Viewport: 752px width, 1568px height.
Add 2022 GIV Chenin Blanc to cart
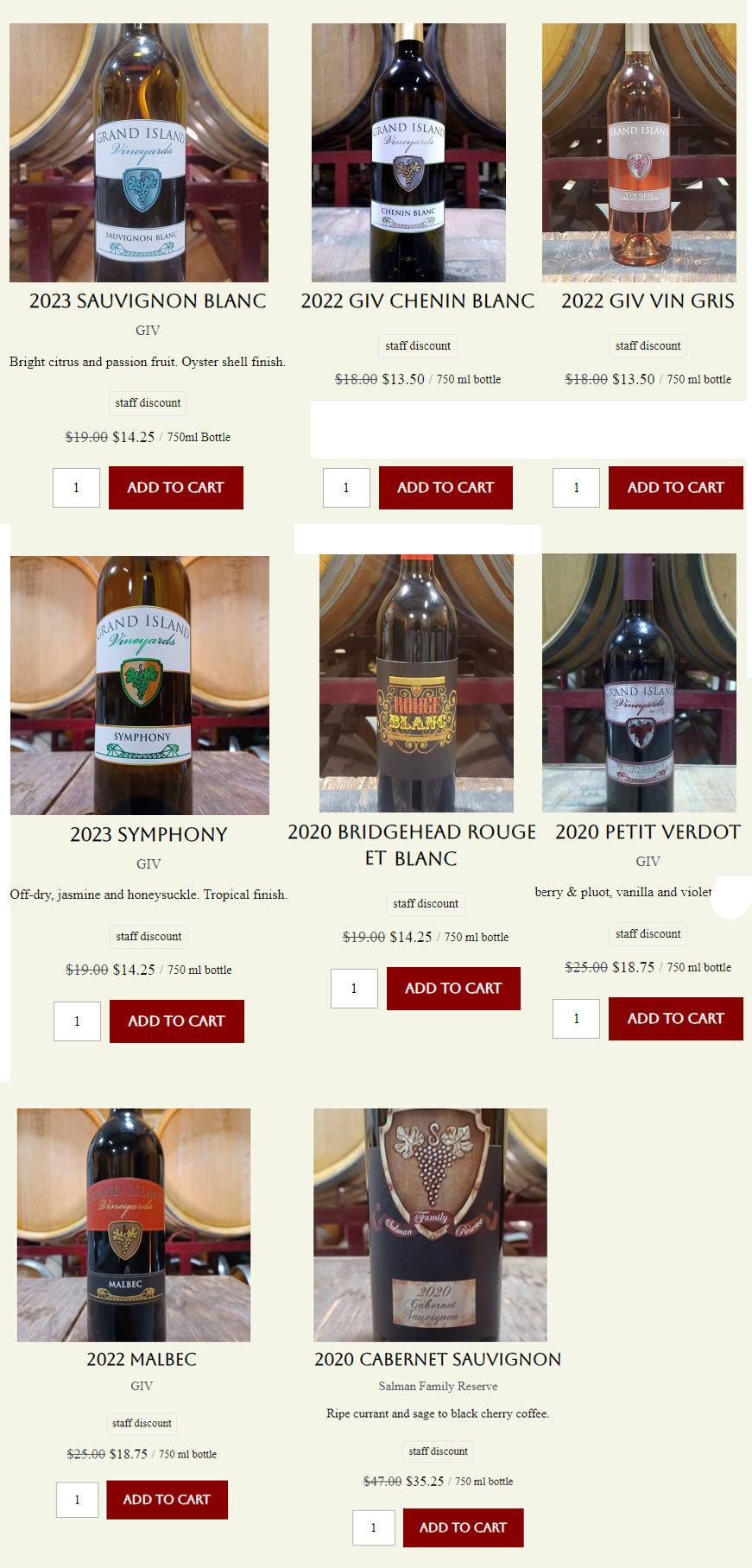tap(446, 488)
